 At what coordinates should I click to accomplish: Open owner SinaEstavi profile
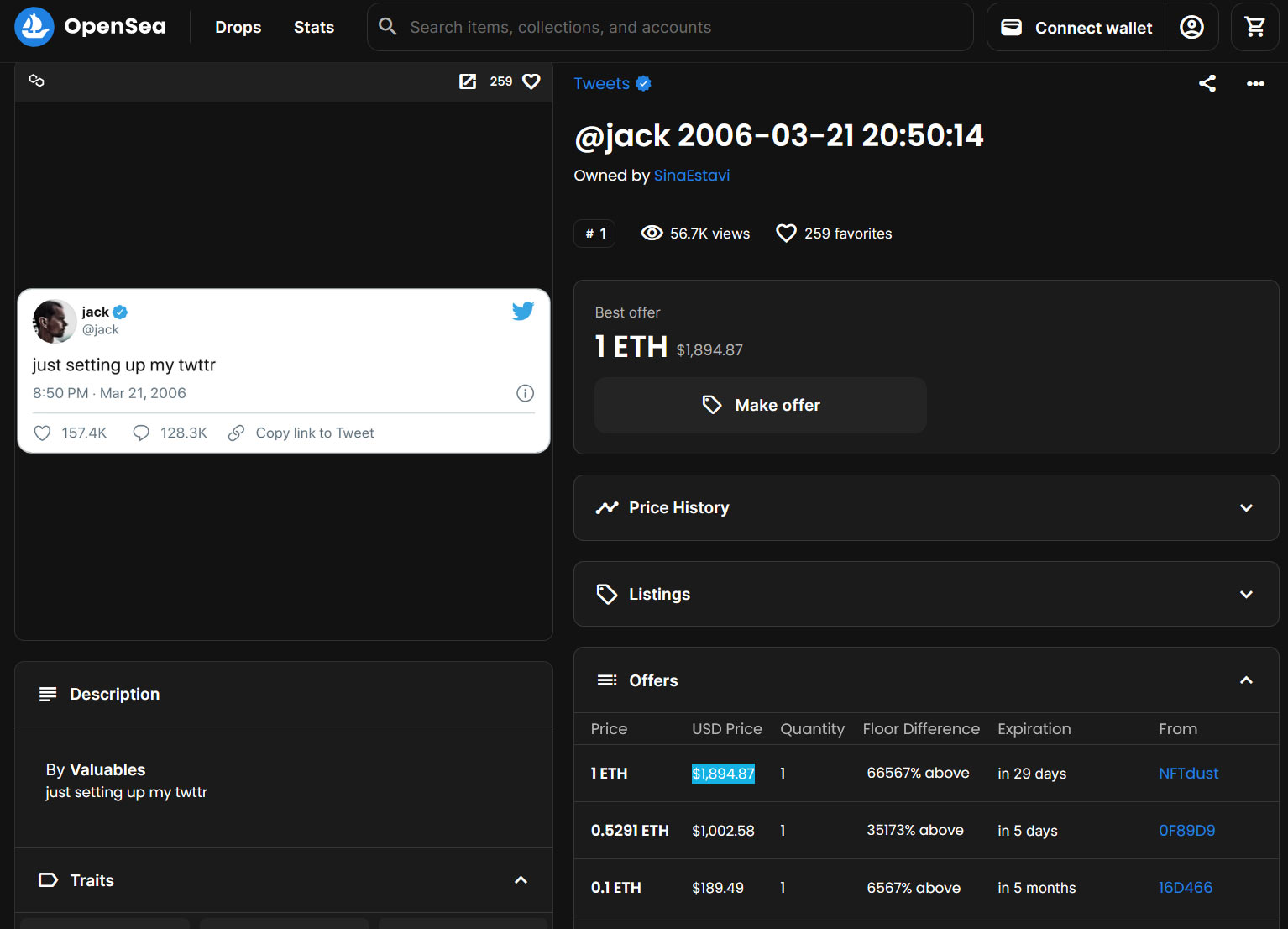[x=692, y=176]
